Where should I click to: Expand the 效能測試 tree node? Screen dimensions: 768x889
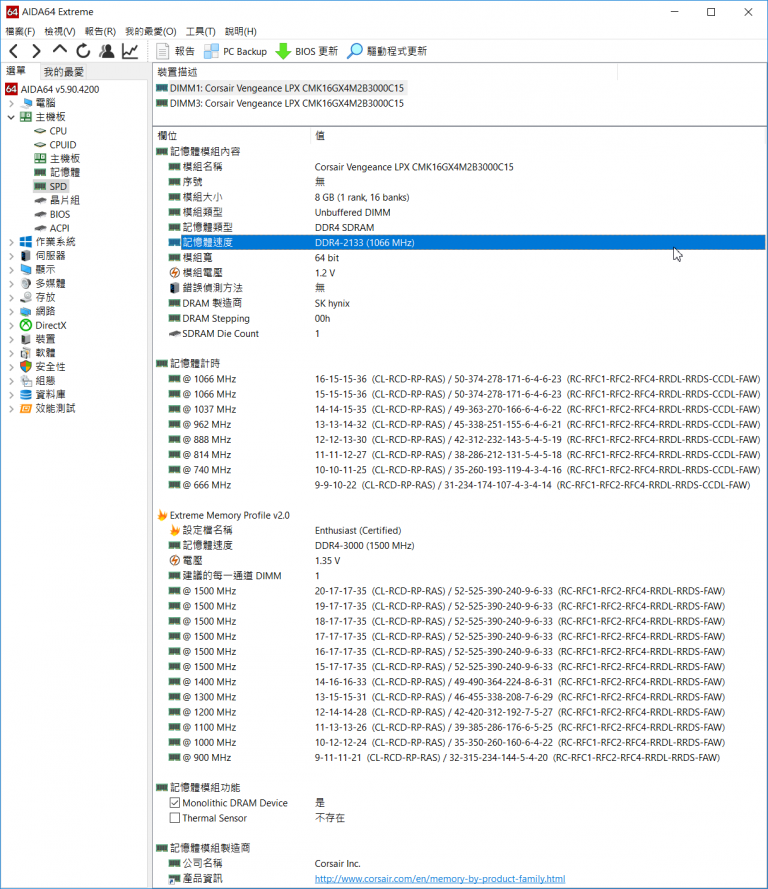point(11,409)
